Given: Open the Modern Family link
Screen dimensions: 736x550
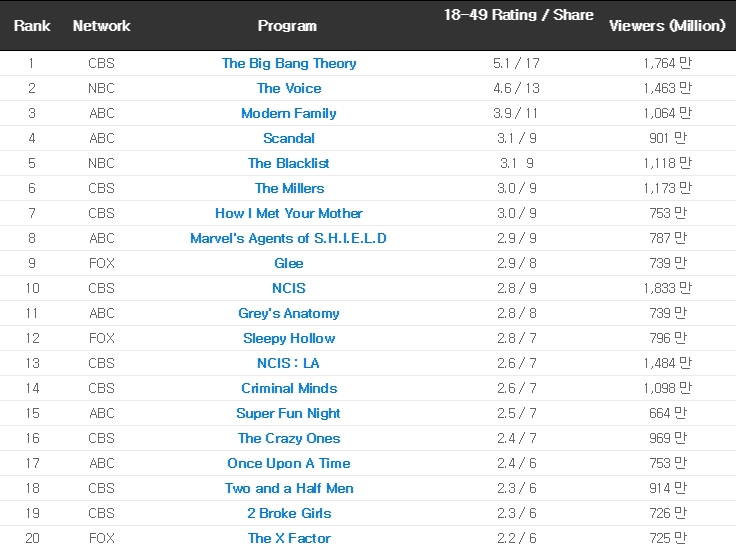Looking at the screenshot, I should 289,113.
